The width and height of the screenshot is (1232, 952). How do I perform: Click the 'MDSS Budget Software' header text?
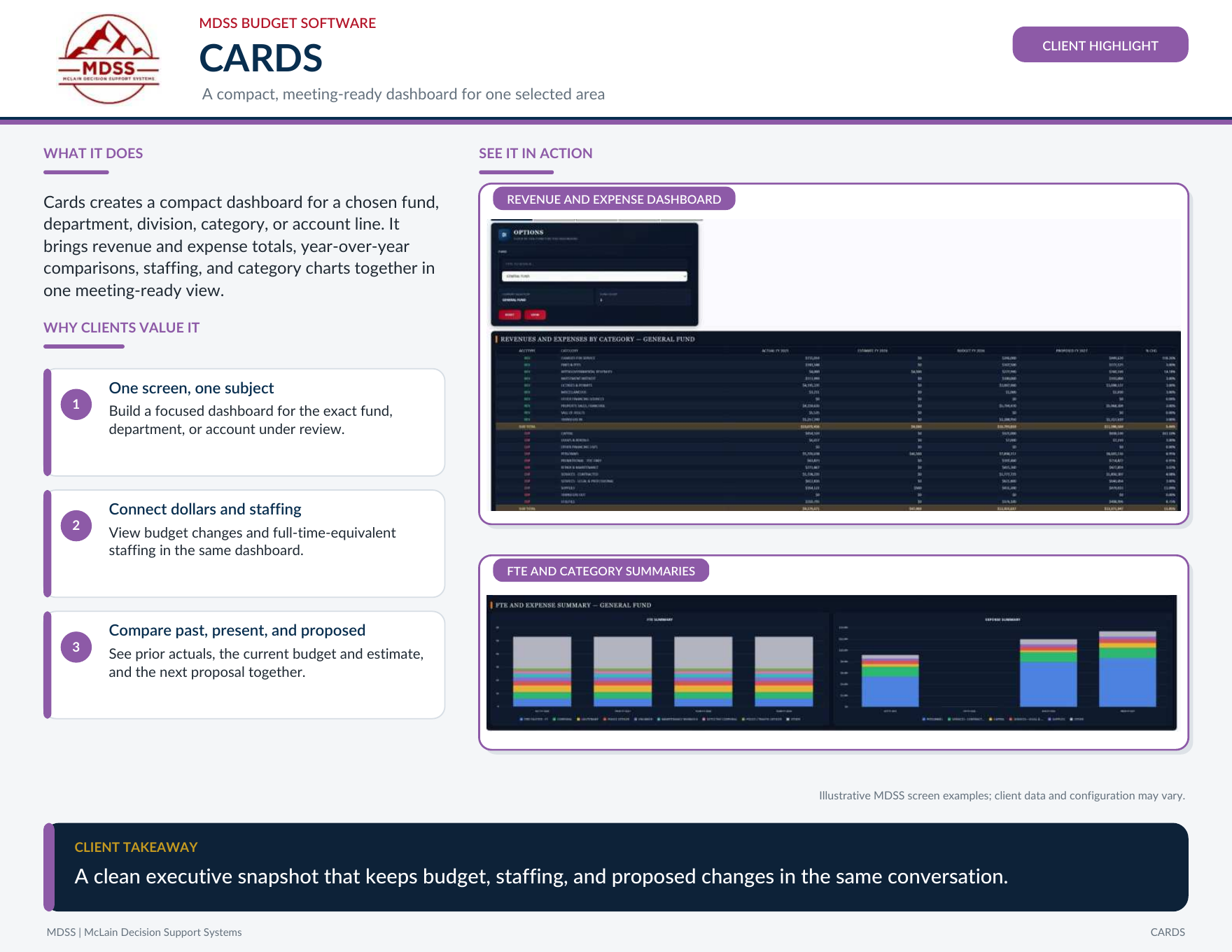click(x=287, y=23)
